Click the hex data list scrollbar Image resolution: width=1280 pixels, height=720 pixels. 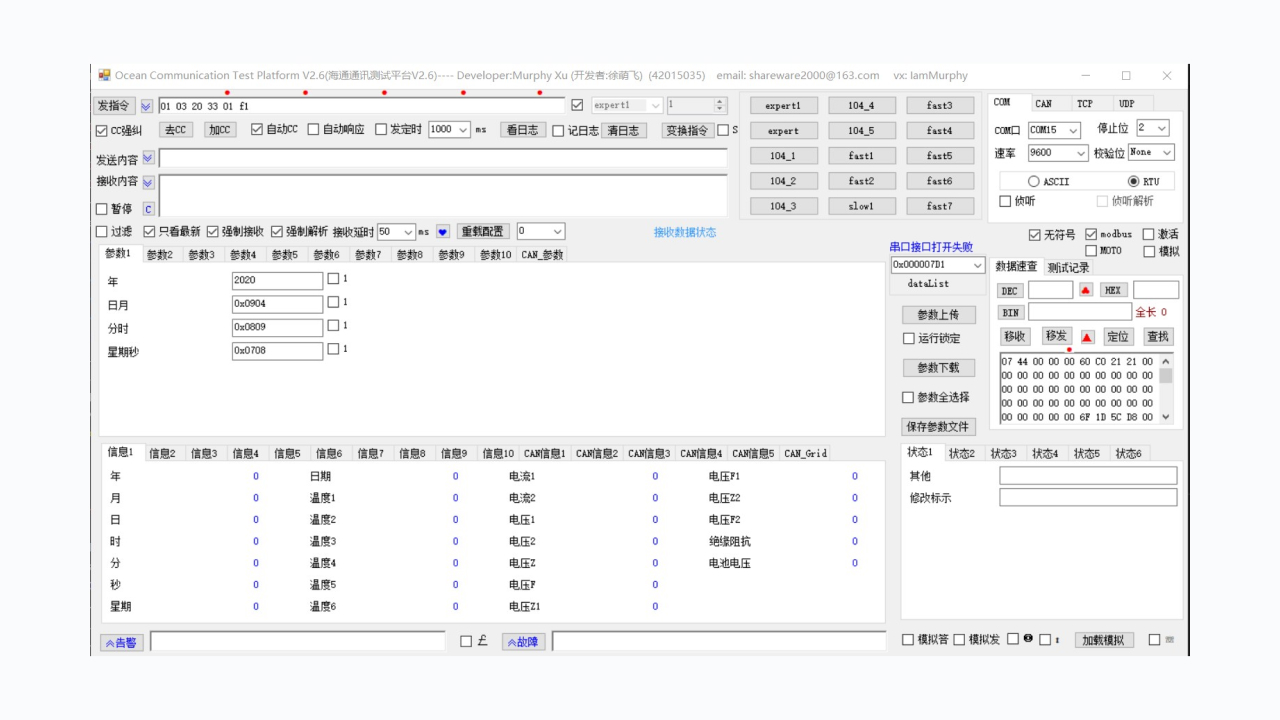coord(1165,389)
